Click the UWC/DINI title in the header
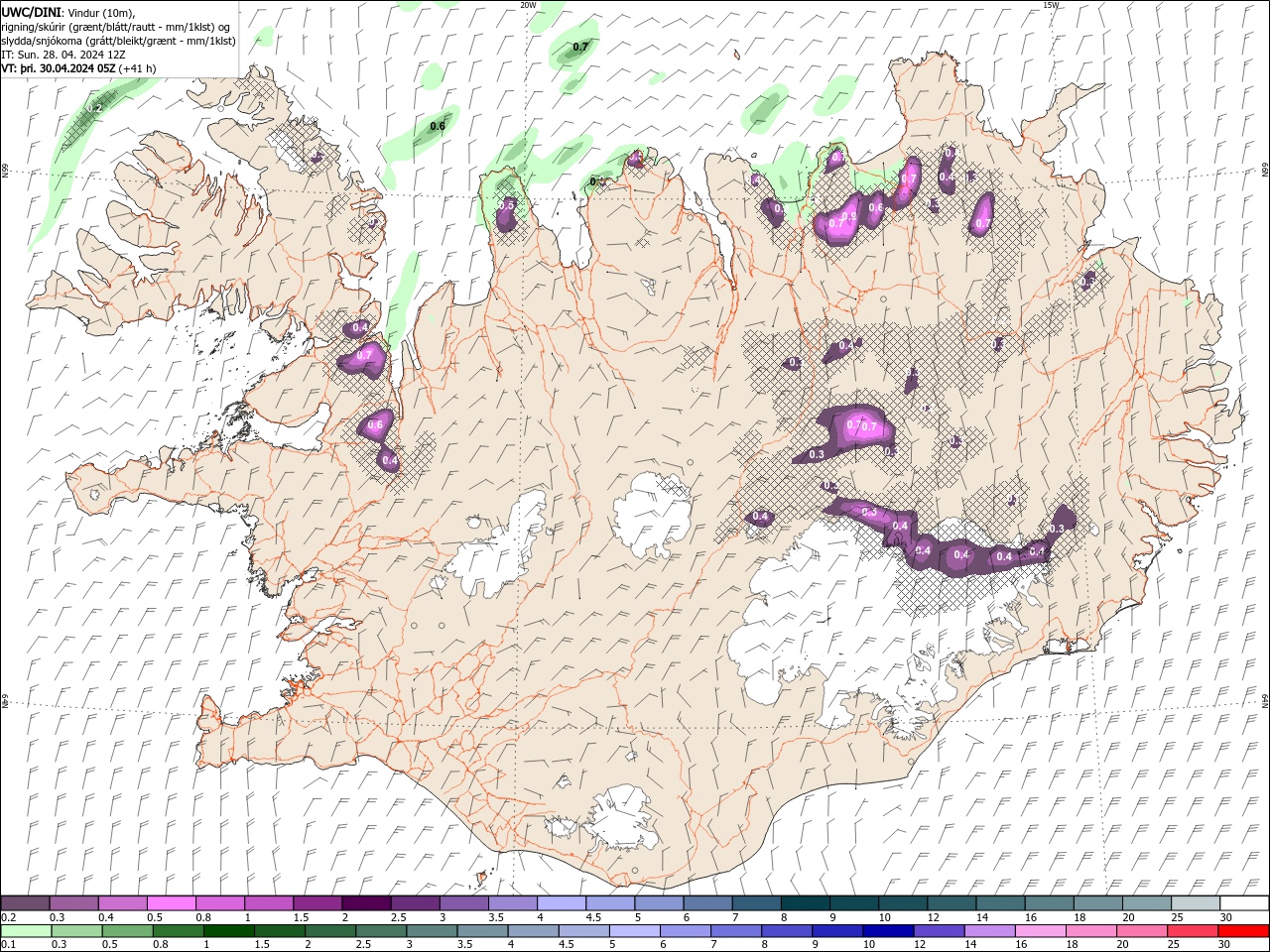Viewport: 1270px width, 952px height. 32,12
